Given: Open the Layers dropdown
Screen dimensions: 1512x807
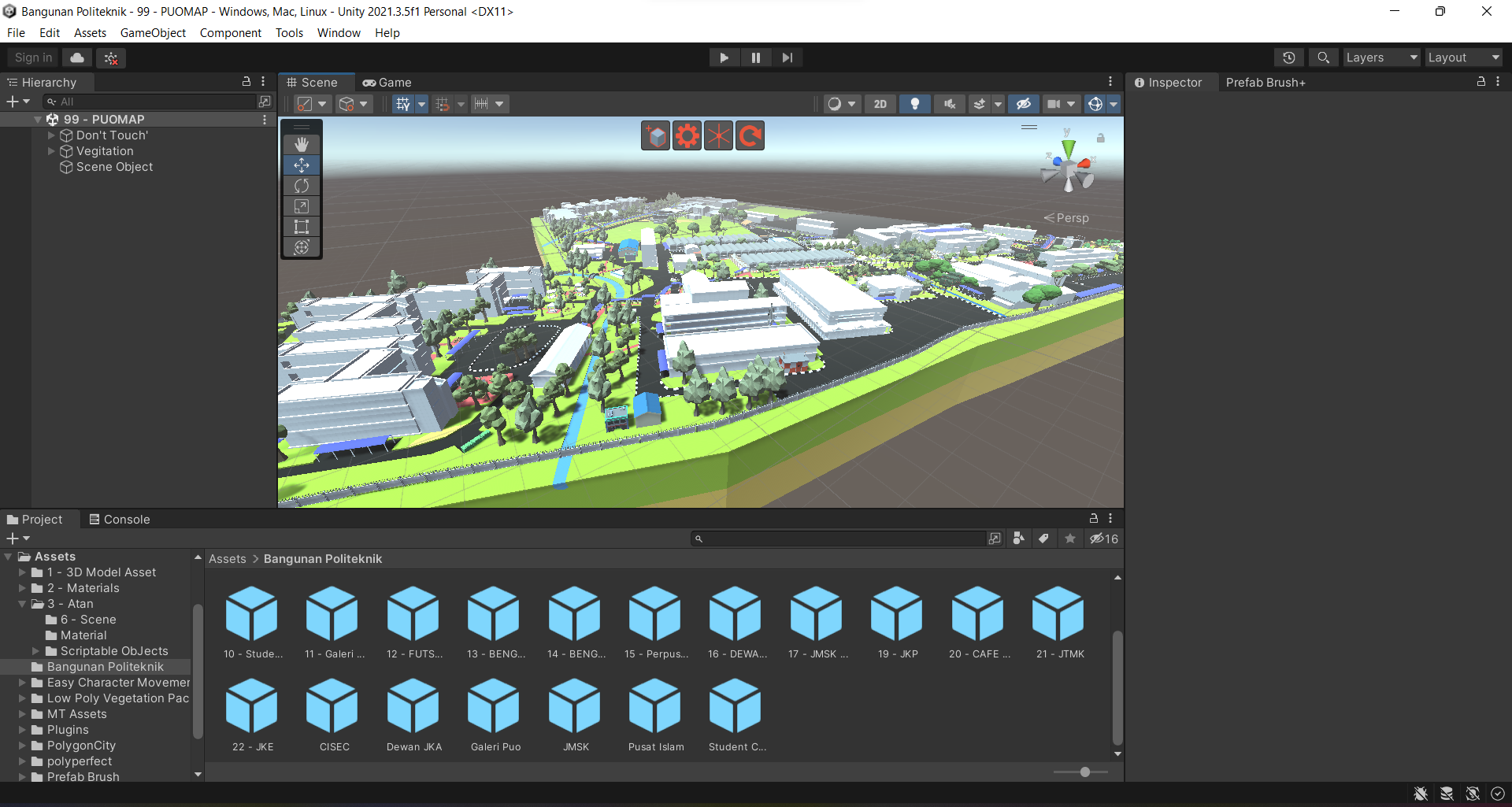Looking at the screenshot, I should (1380, 57).
